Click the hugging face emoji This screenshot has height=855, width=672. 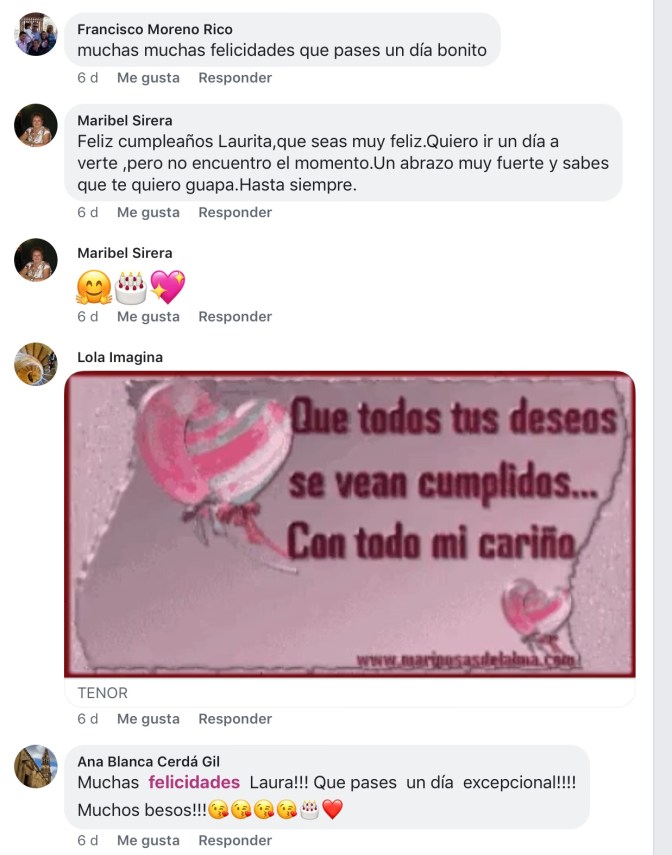94,287
